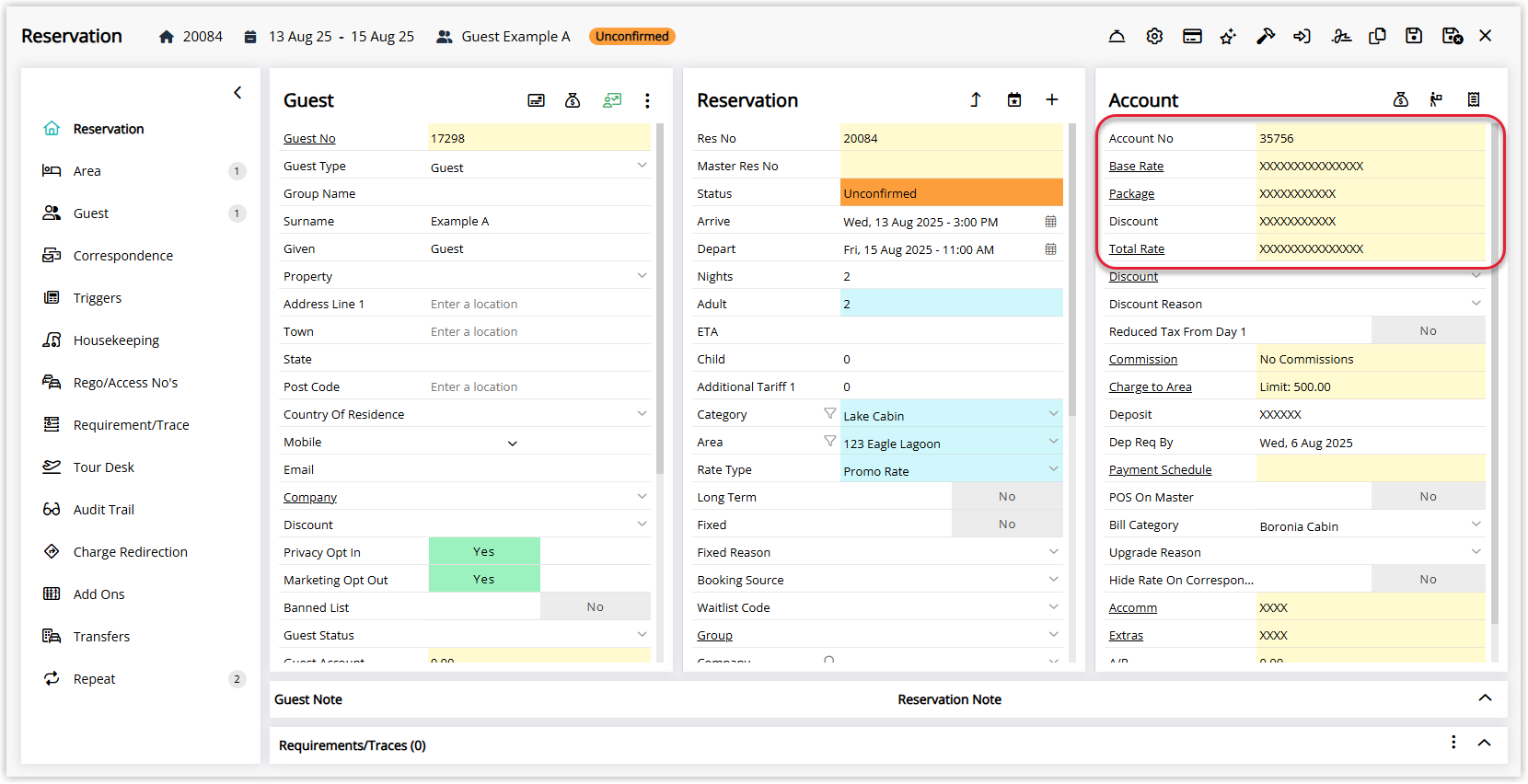Open the Payment Schedule link
This screenshot has height=784, width=1528.
[x=1160, y=470]
